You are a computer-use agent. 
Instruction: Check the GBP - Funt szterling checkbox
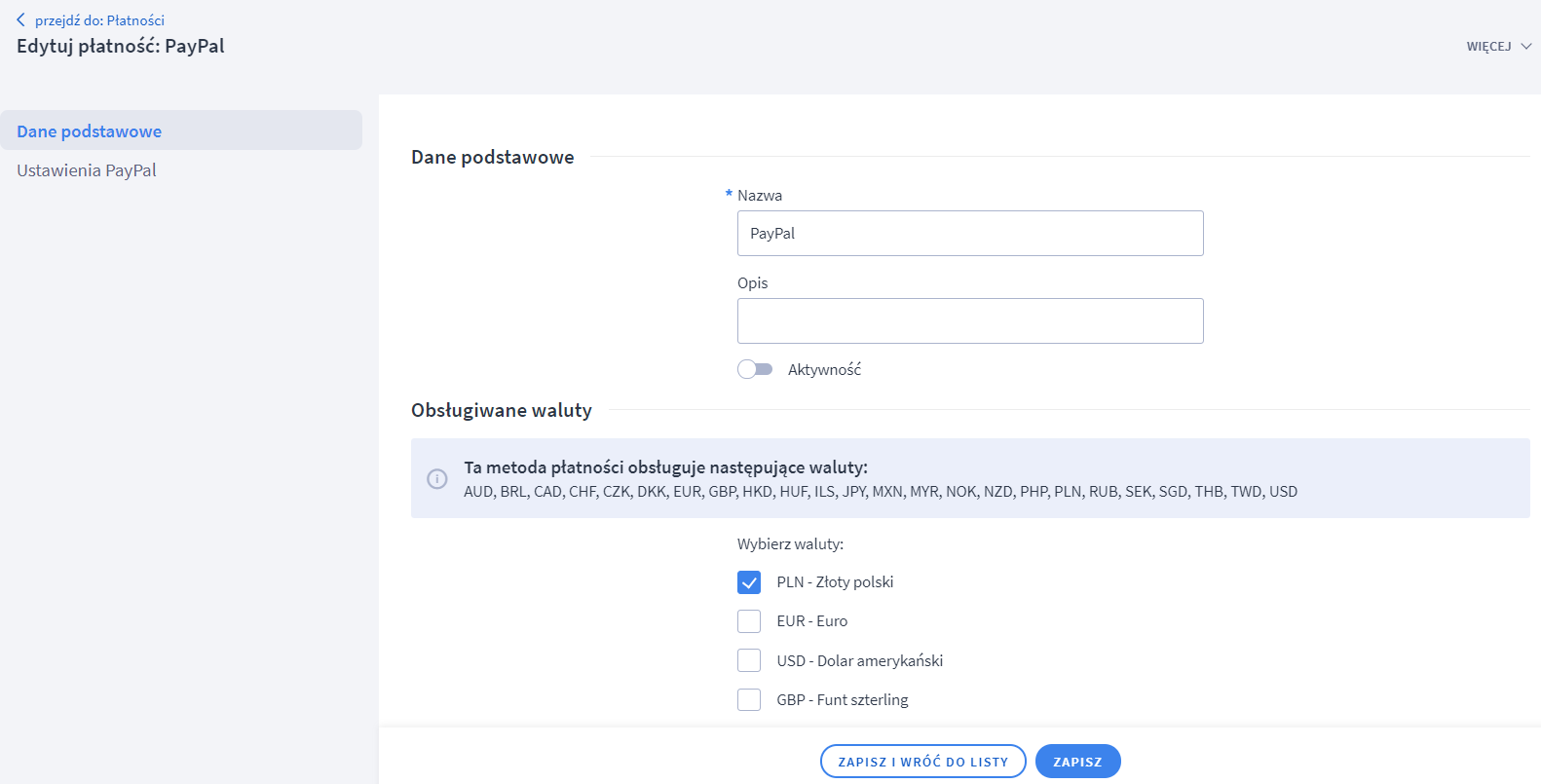[x=749, y=699]
